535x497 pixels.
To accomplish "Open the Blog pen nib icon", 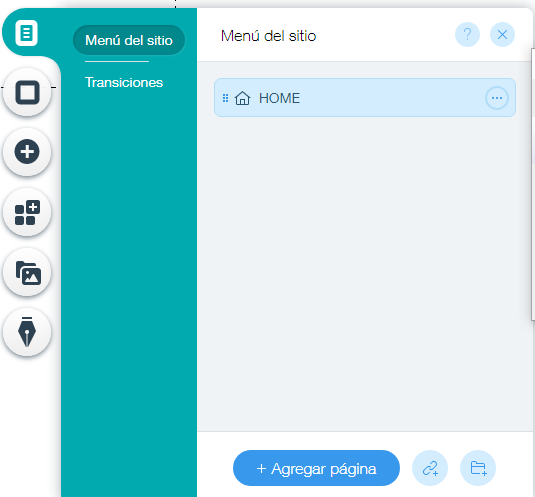I will pyautogui.click(x=27, y=332).
